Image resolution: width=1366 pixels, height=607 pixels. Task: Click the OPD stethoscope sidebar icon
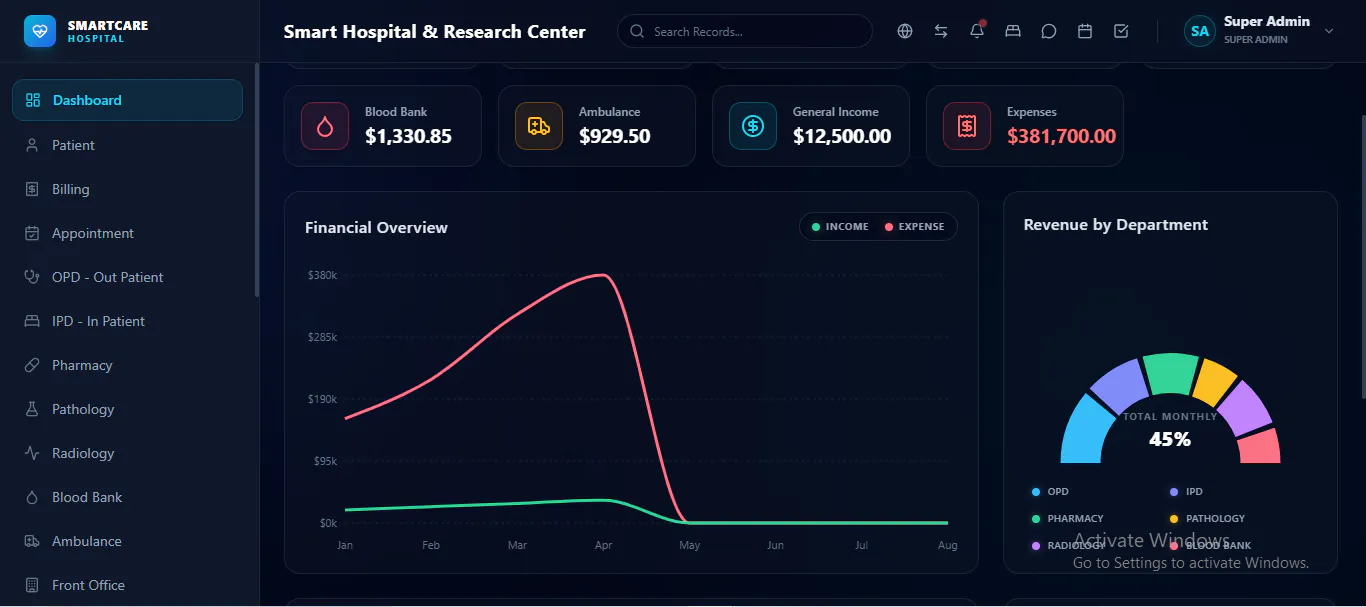click(32, 277)
